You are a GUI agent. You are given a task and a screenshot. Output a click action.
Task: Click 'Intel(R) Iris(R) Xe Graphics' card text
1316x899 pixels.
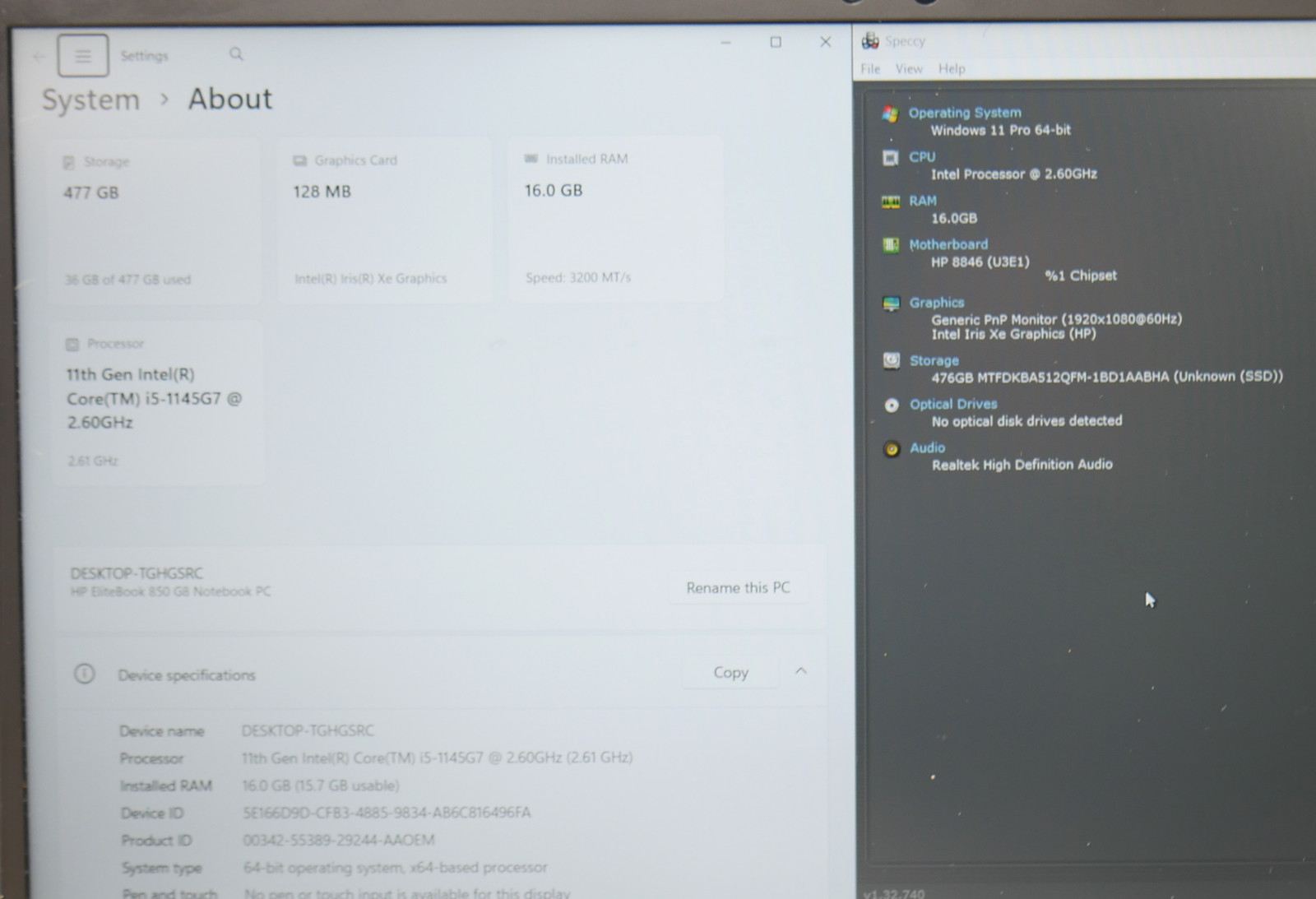click(370, 278)
